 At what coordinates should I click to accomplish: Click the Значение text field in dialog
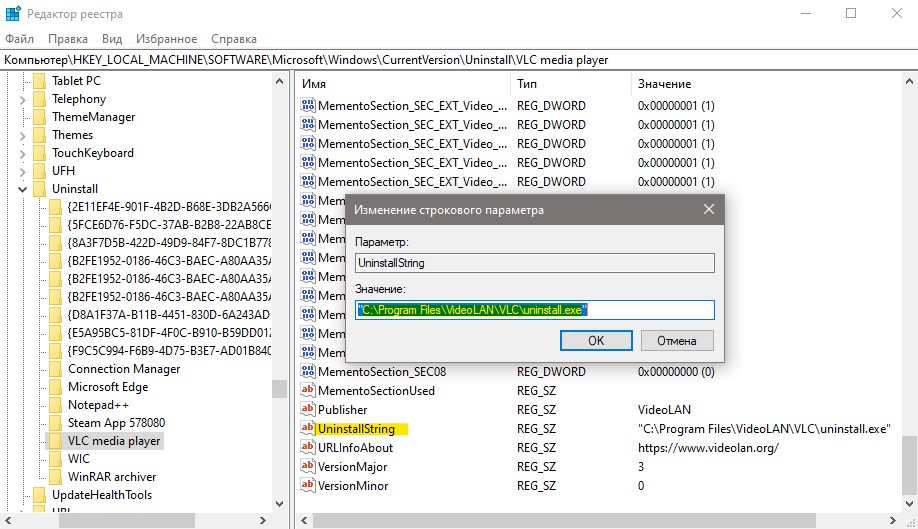pyautogui.click(x=535, y=310)
